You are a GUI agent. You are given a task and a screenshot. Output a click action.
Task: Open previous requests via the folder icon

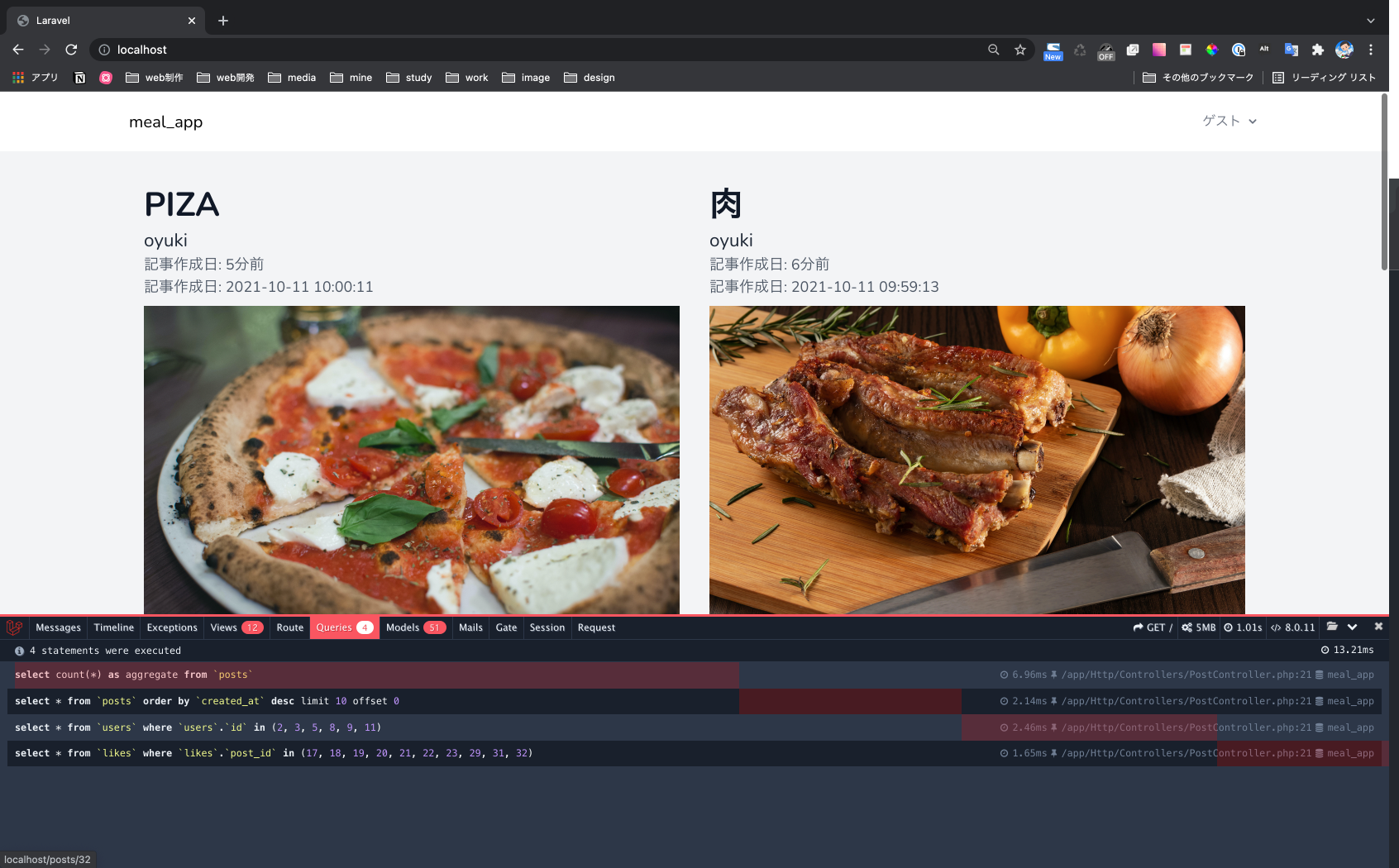[1332, 627]
